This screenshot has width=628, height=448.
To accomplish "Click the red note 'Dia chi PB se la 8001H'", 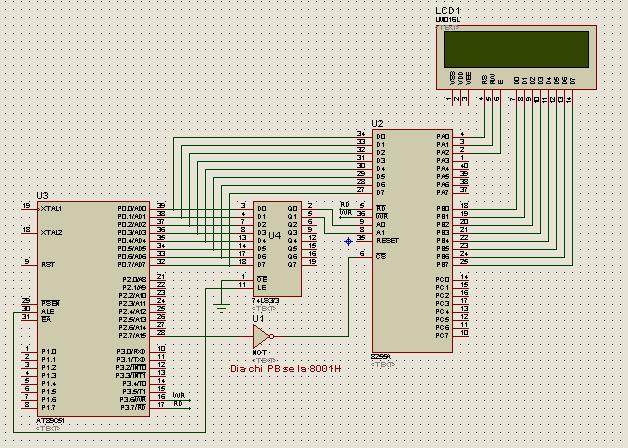I will pyautogui.click(x=286, y=369).
